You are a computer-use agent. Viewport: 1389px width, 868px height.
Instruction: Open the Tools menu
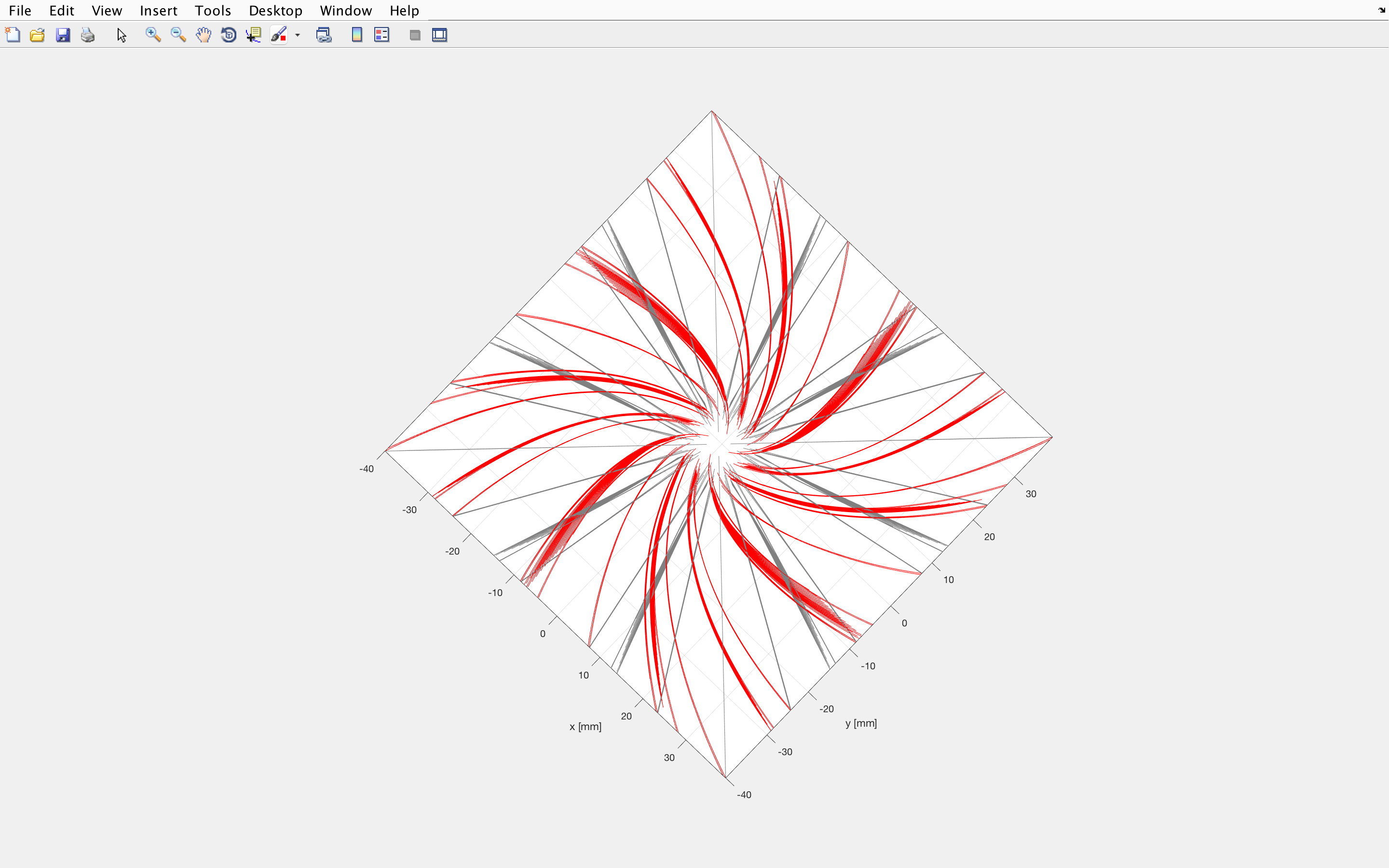[x=212, y=10]
